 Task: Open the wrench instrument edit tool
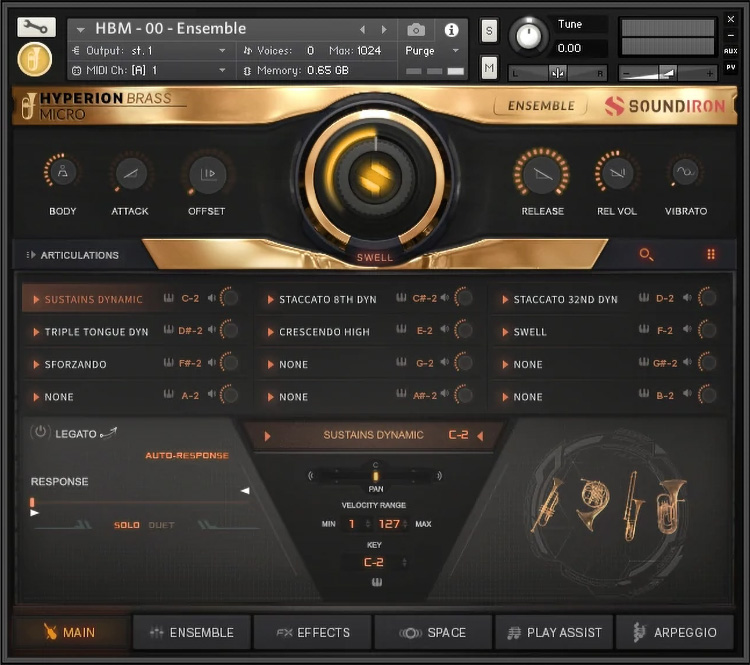pyautogui.click(x=36, y=27)
